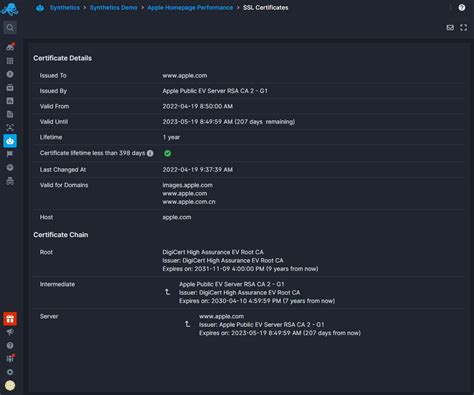Viewport: 474px width, 395px height.
Task: Click the SSL Certificates breadcrumb
Action: pyautogui.click(x=265, y=8)
